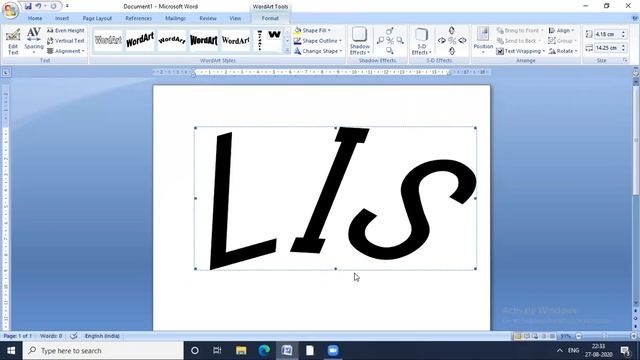The image size is (640, 360).
Task: Choose the vertical stacked WordArt style
Action: tap(260, 40)
